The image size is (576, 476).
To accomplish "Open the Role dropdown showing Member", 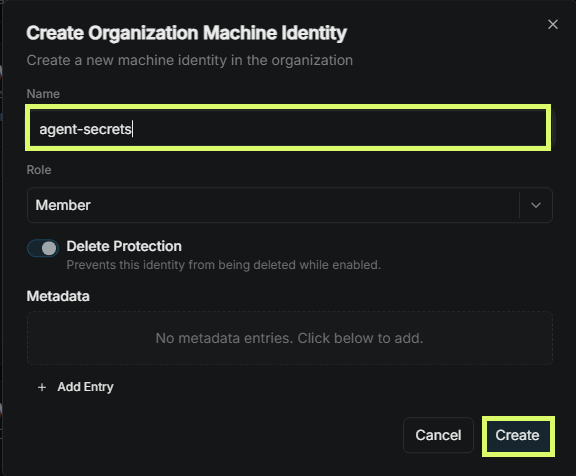I will click(289, 205).
